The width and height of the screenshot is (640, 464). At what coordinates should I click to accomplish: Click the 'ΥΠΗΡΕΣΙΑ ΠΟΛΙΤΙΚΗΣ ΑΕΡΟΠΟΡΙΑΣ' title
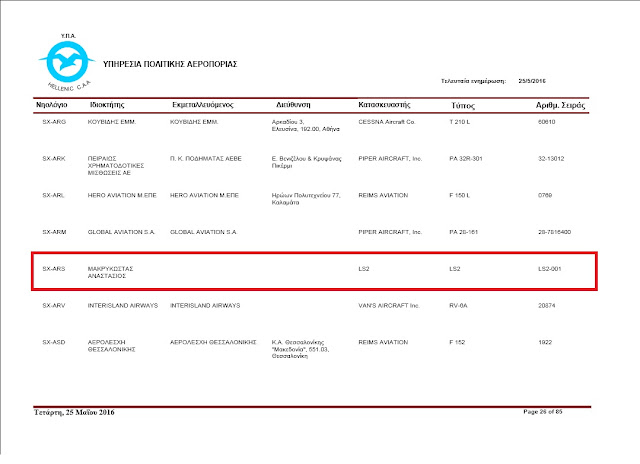(170, 64)
